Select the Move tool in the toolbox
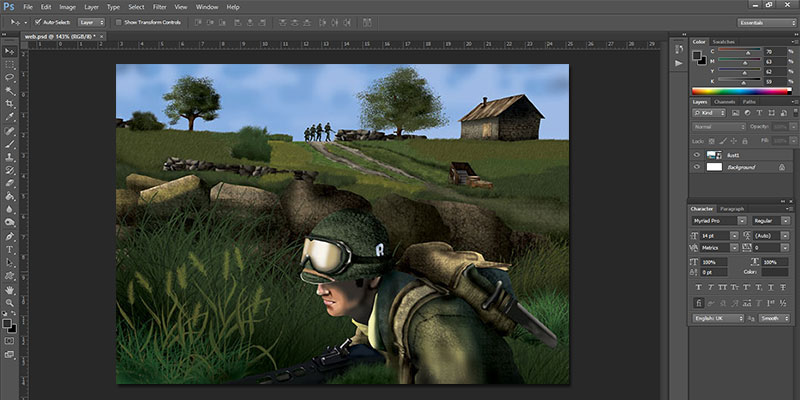 10,52
